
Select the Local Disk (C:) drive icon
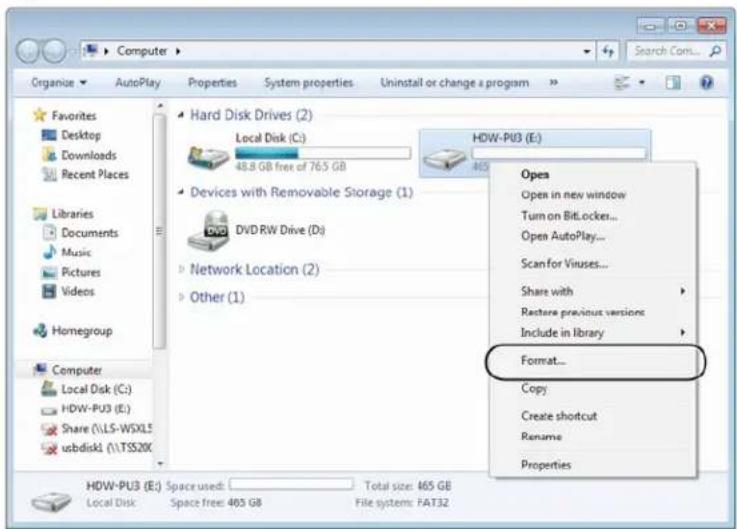click(208, 157)
